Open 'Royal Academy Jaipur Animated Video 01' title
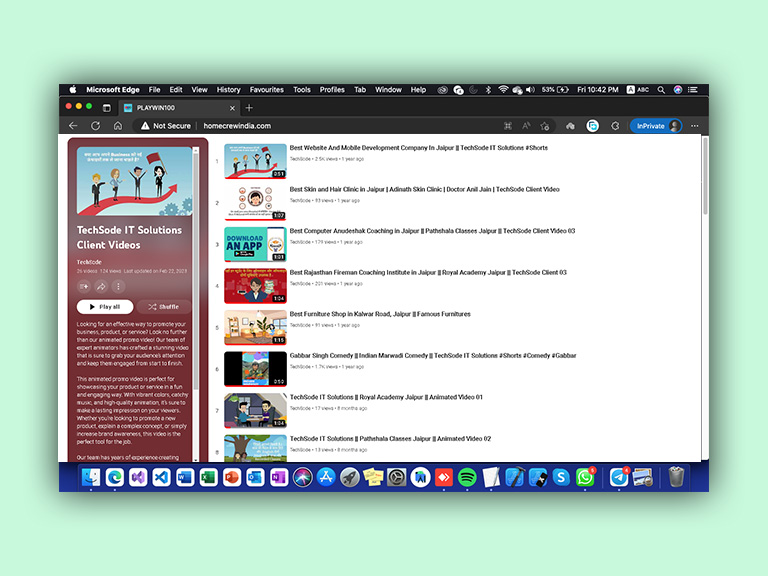The height and width of the screenshot is (576, 768). (x=386, y=397)
